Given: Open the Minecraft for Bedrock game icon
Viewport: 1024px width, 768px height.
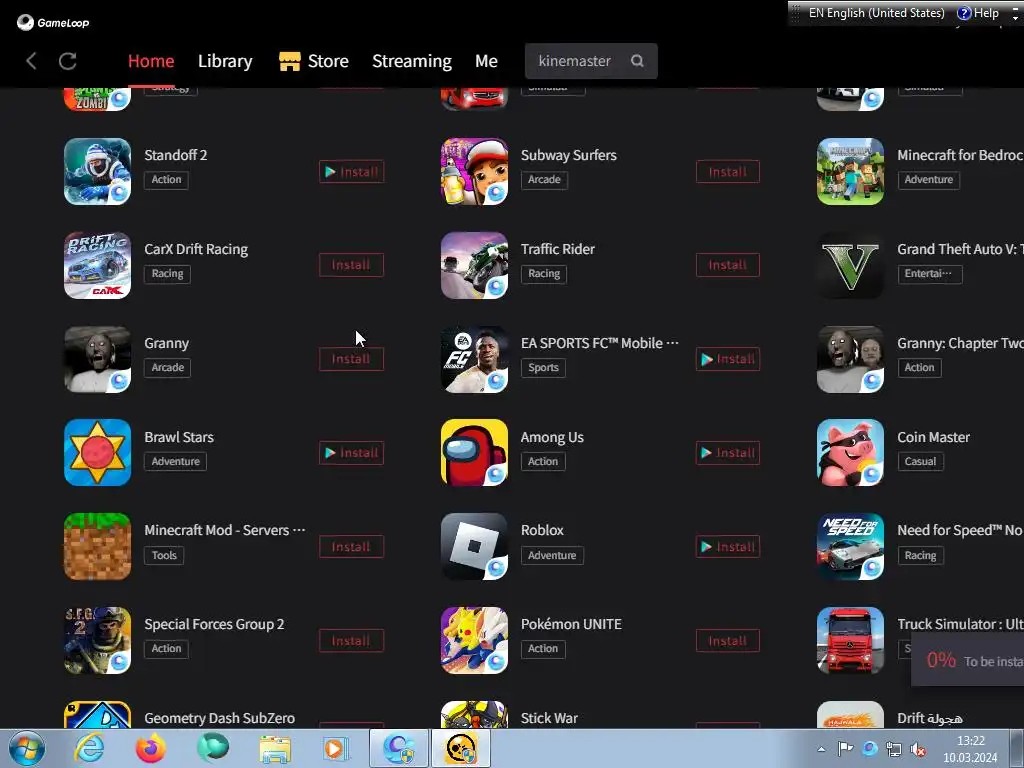Looking at the screenshot, I should click(850, 171).
